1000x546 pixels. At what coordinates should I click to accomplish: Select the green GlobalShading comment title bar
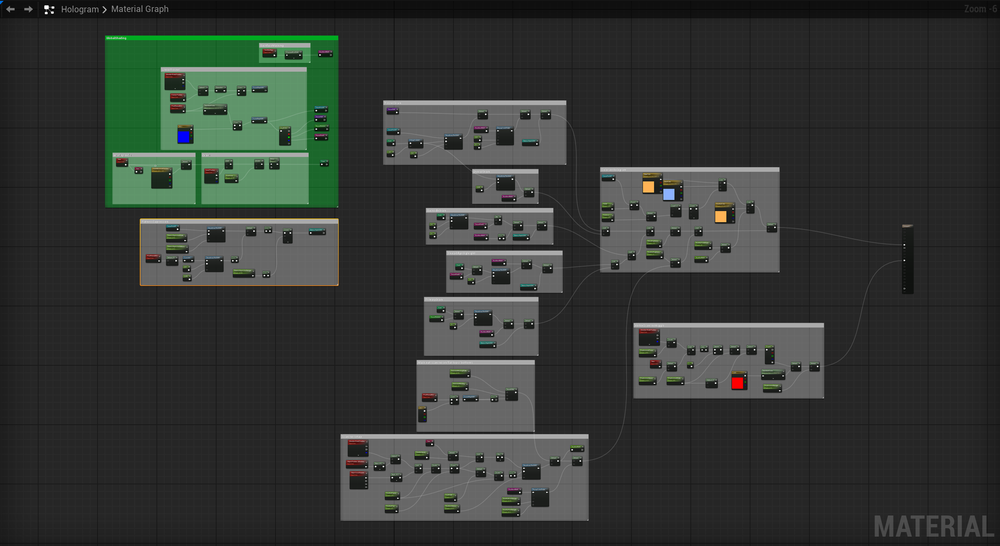tap(221, 38)
